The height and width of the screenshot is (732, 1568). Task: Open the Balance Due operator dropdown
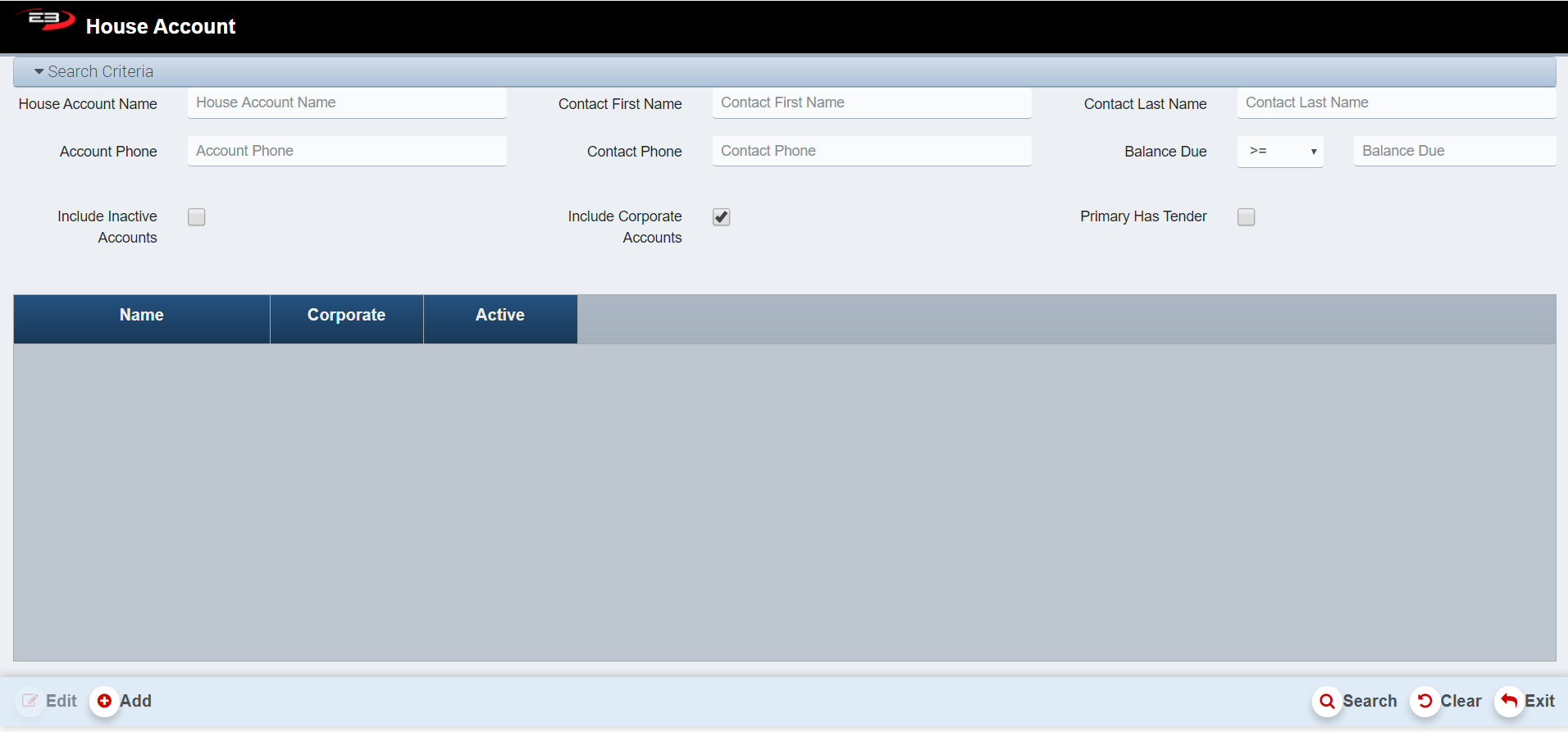[x=1280, y=152]
